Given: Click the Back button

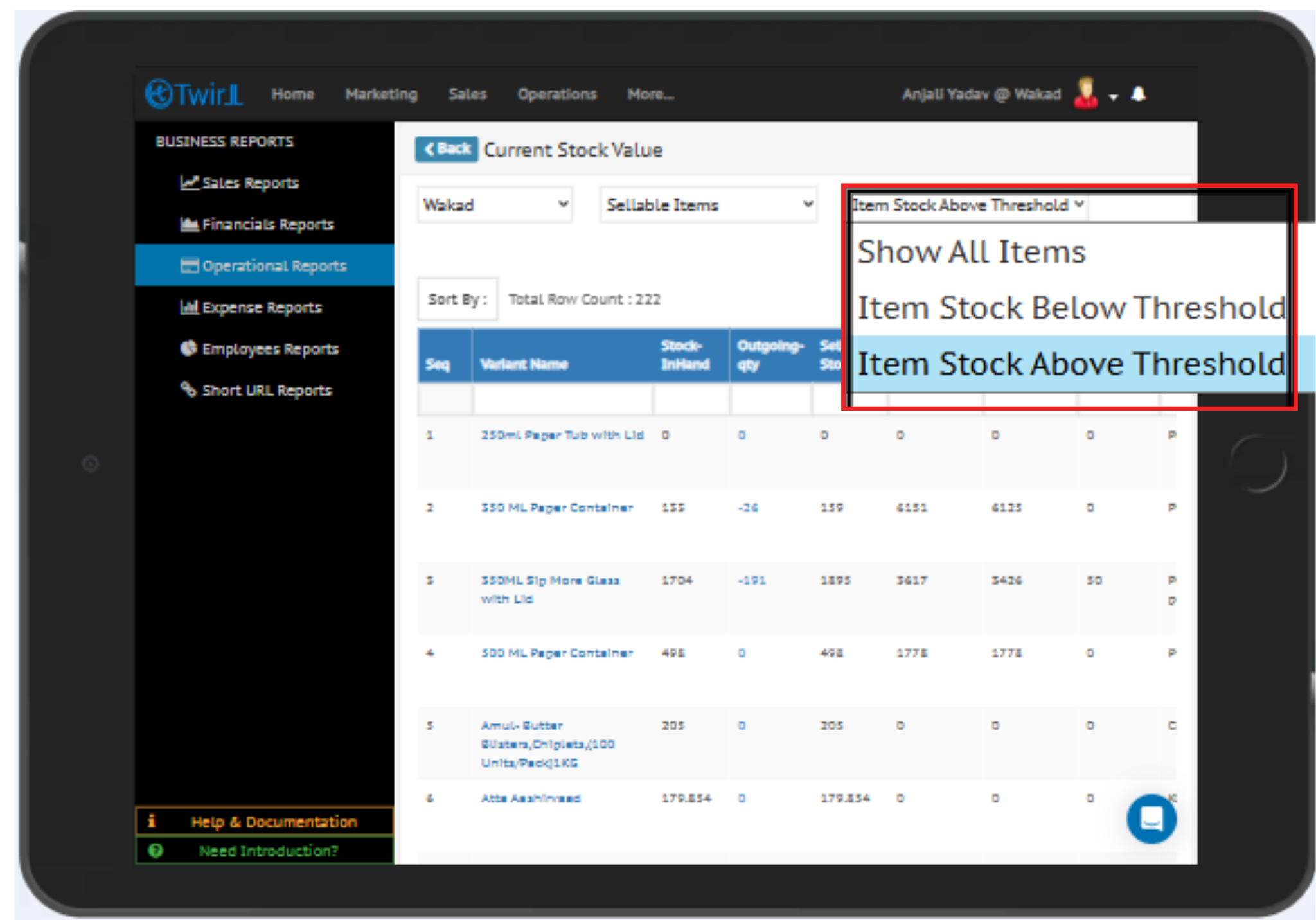Looking at the screenshot, I should point(447,149).
